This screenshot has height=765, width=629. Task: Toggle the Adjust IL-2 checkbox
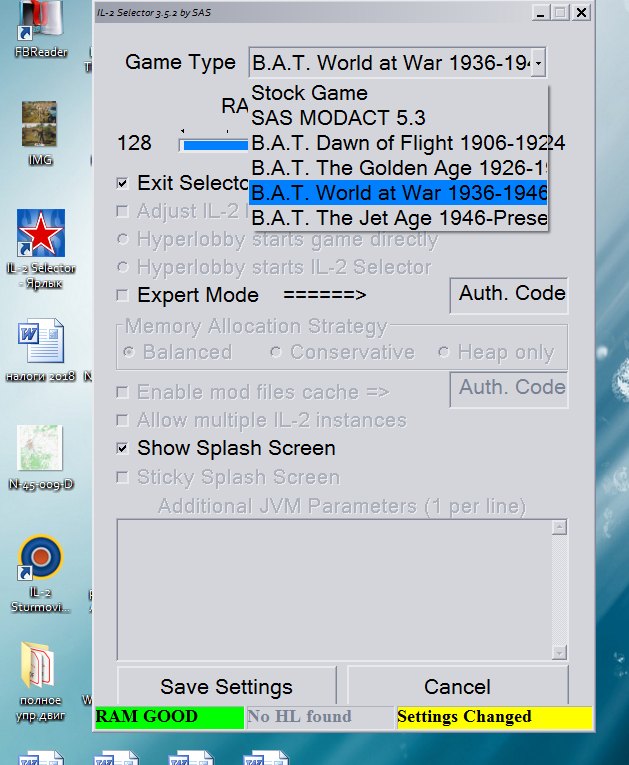[x=122, y=211]
